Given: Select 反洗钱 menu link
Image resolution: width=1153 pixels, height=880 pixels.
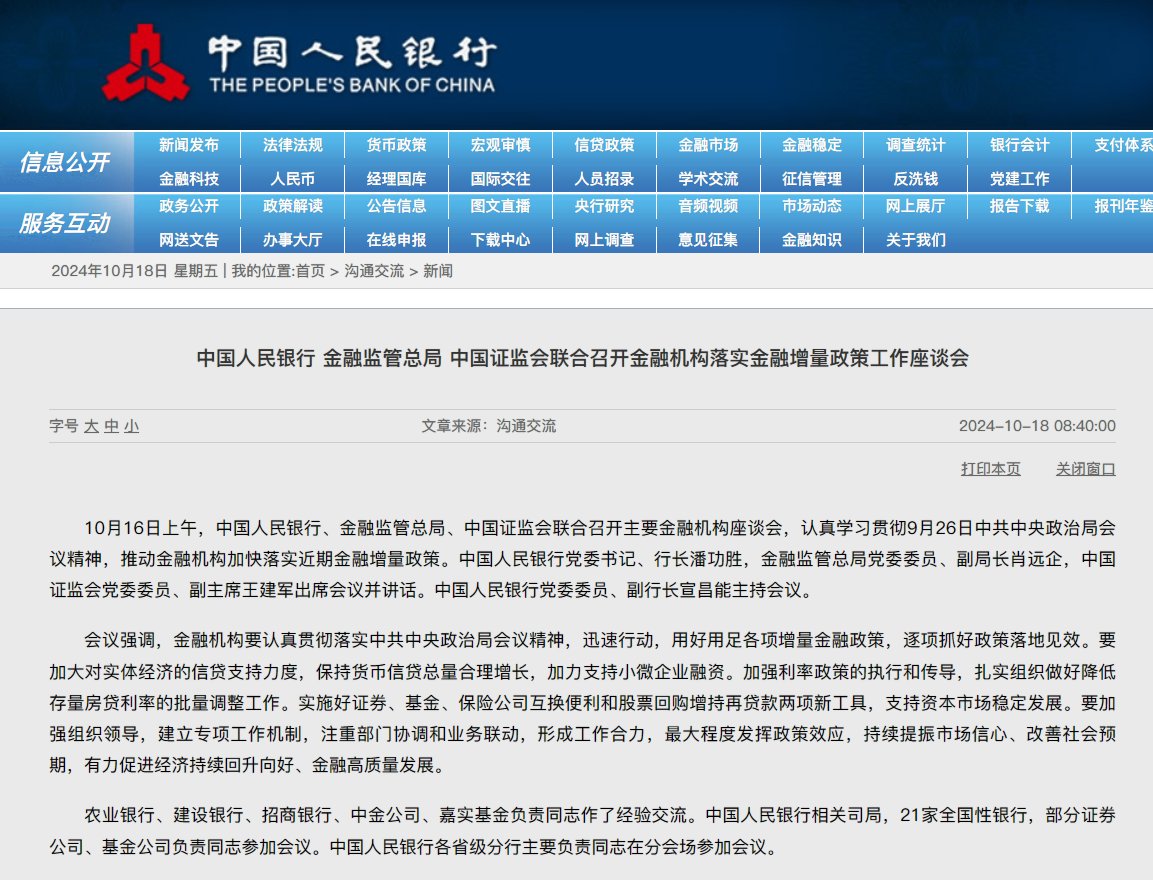Looking at the screenshot, I should [x=915, y=179].
